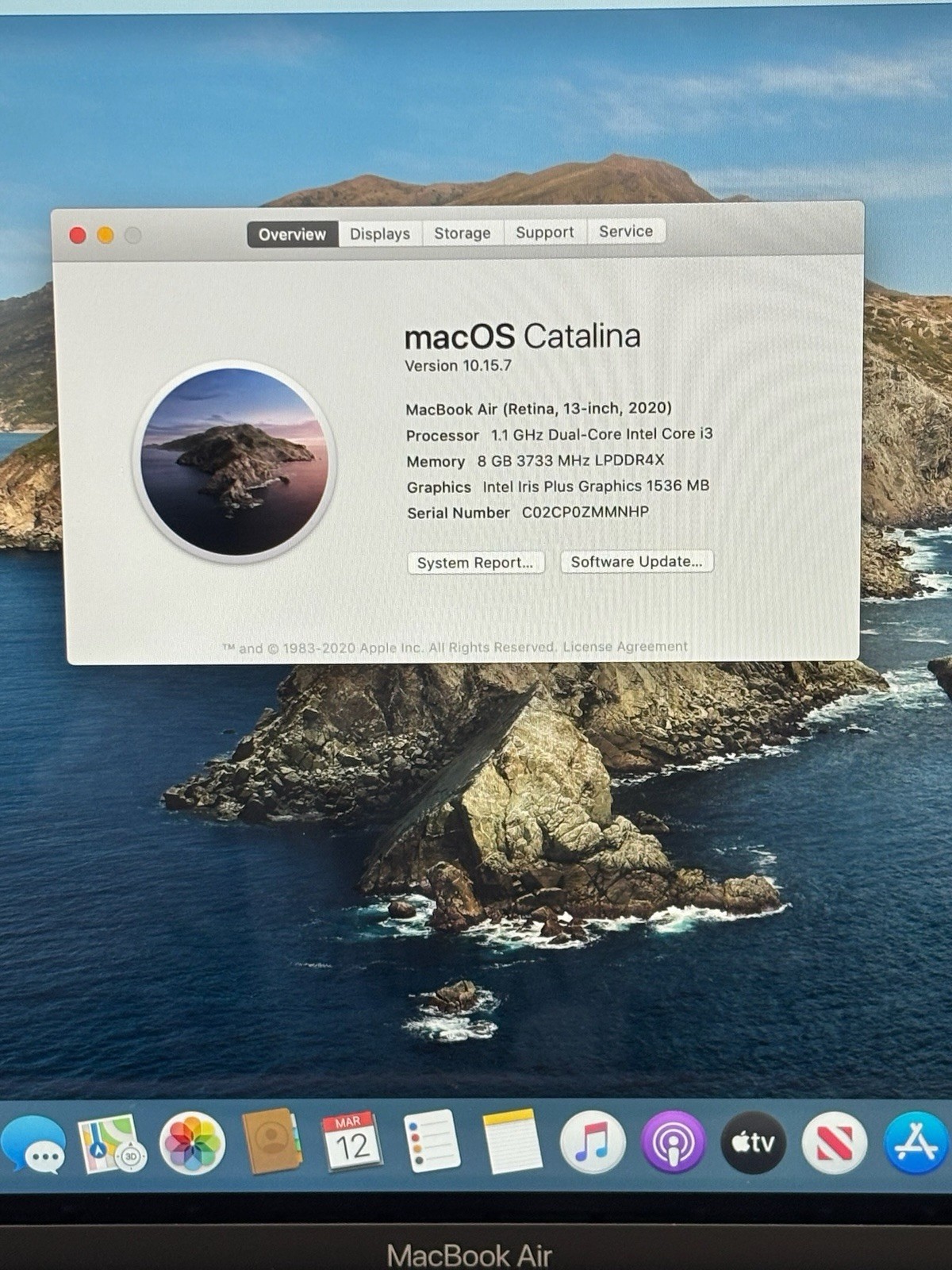Viewport: 952px width, 1270px height.
Task: Open the Support tab
Action: (544, 232)
